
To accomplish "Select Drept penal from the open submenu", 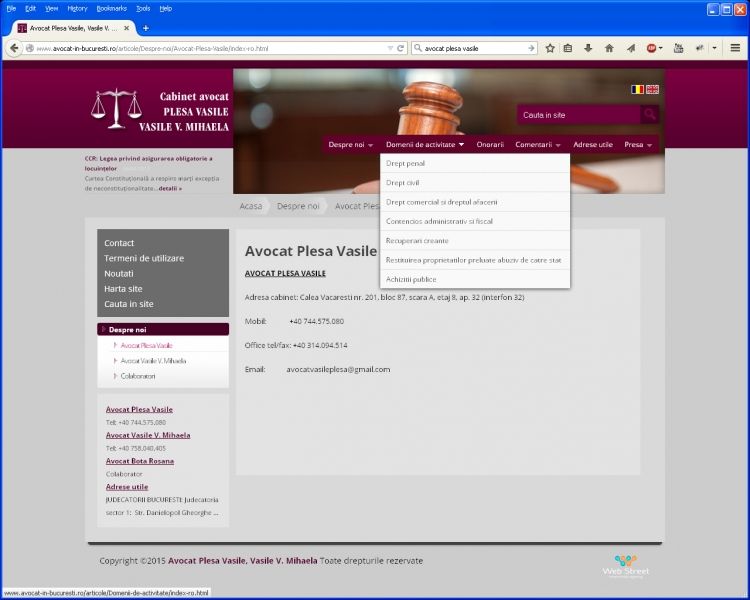I will 405,163.
